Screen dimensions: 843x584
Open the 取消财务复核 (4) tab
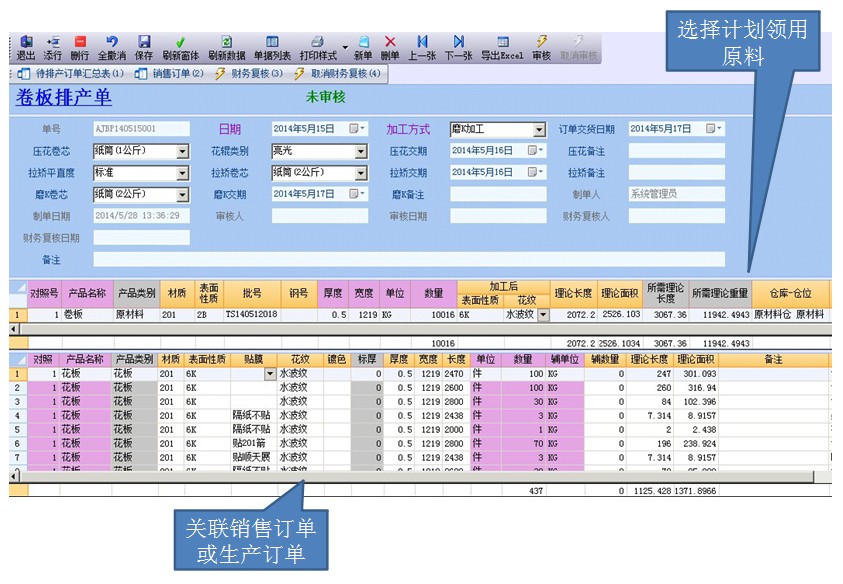click(x=338, y=73)
